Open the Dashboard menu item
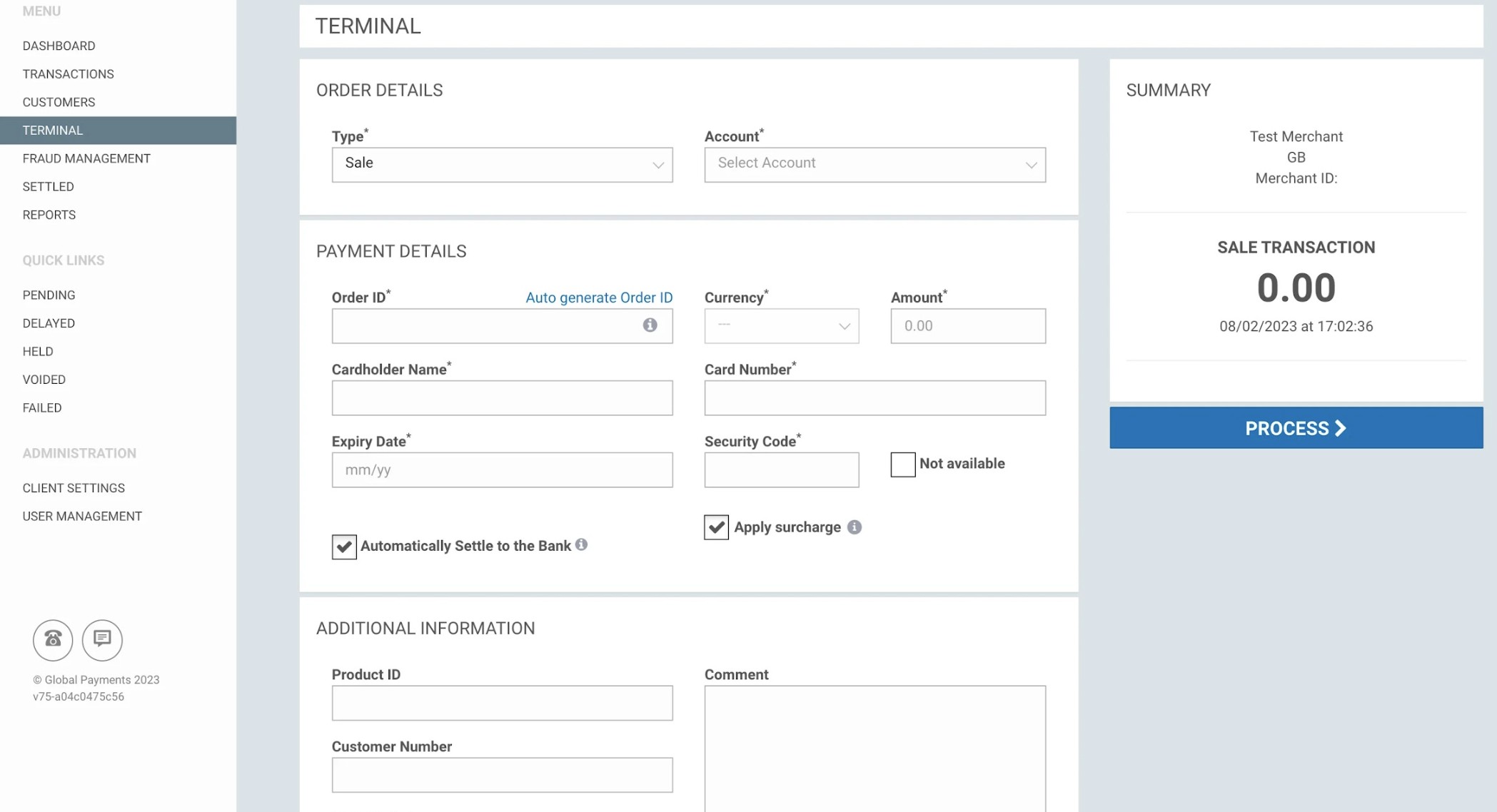Image resolution: width=1497 pixels, height=812 pixels. click(x=59, y=46)
